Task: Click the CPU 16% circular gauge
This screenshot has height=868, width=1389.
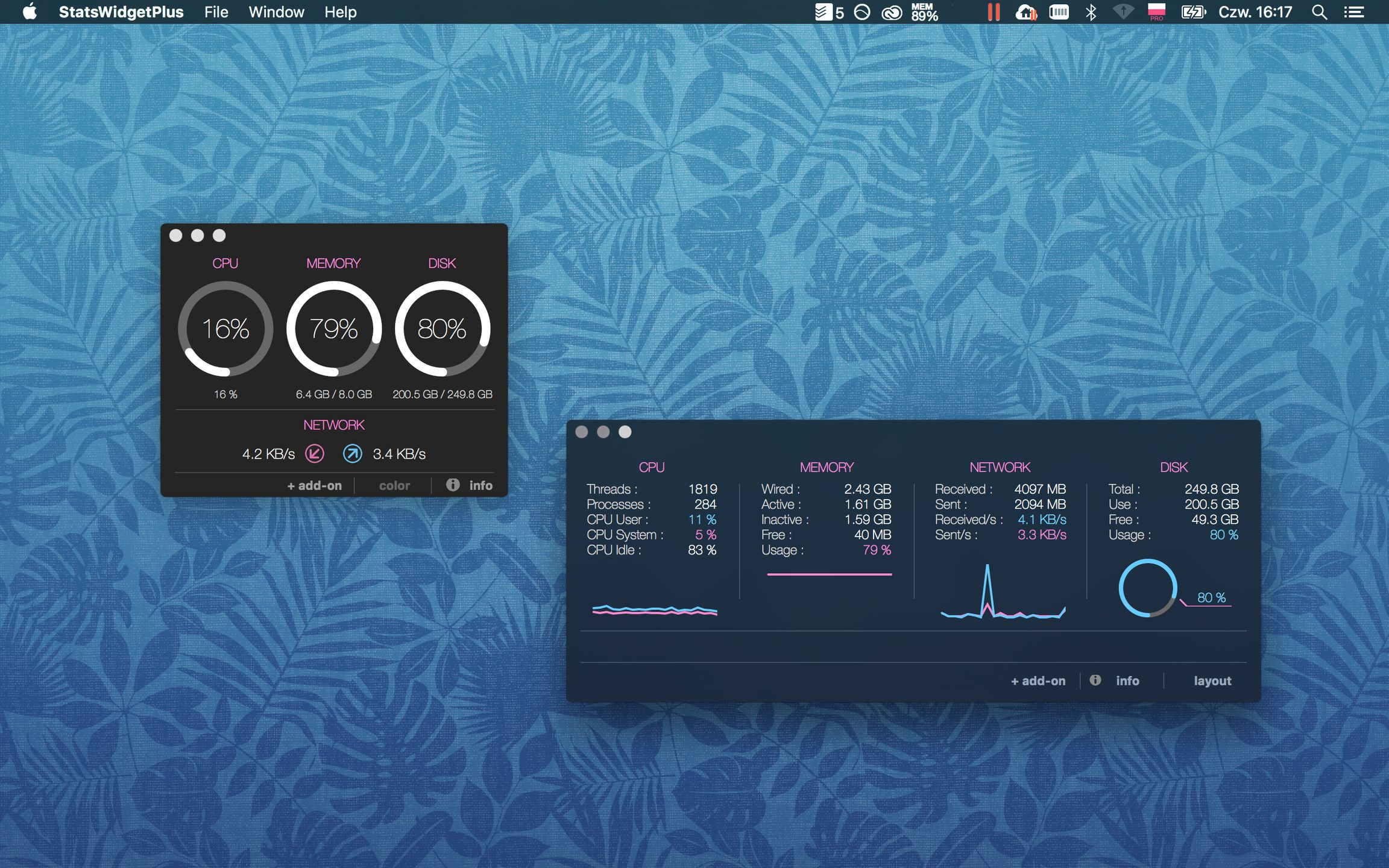Action: point(225,329)
